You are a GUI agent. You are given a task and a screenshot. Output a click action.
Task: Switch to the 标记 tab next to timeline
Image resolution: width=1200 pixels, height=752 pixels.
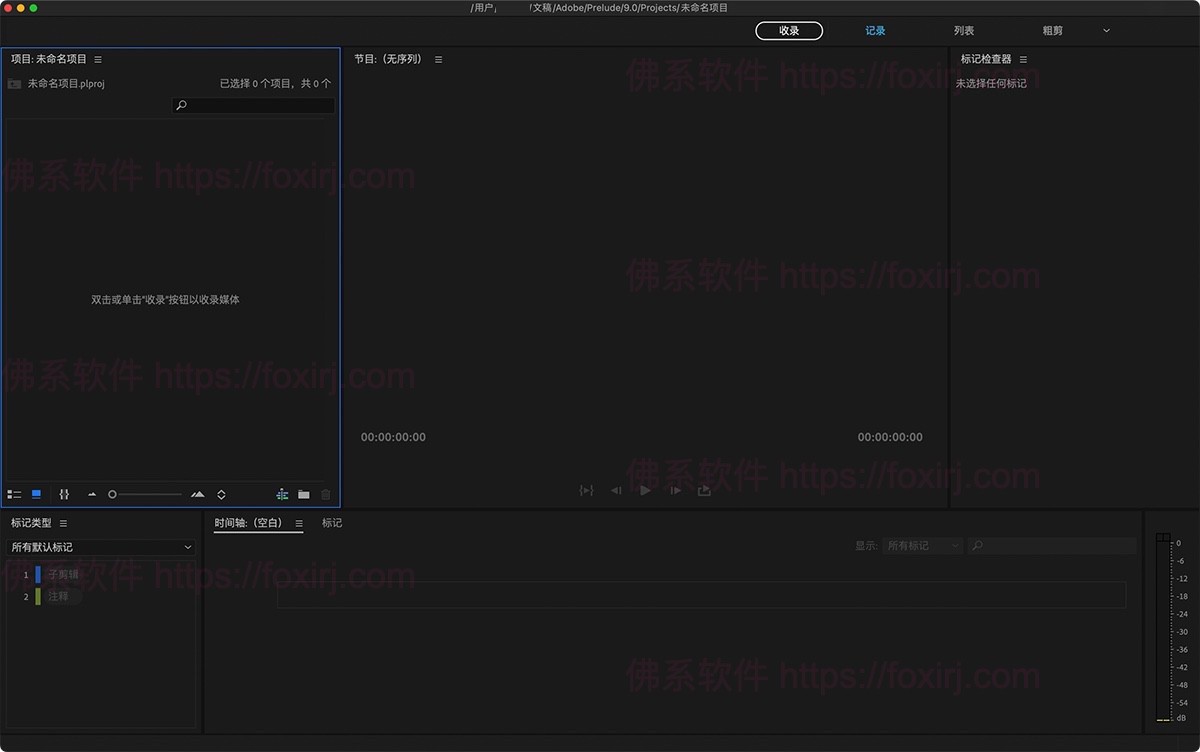pos(331,522)
